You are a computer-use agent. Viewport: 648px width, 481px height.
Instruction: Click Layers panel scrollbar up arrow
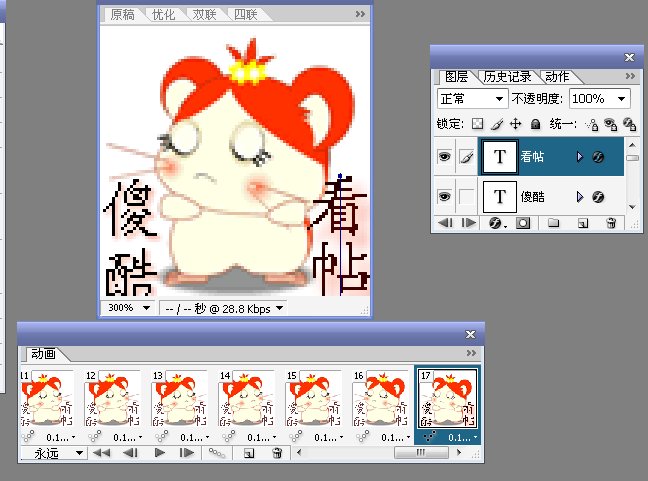632,145
